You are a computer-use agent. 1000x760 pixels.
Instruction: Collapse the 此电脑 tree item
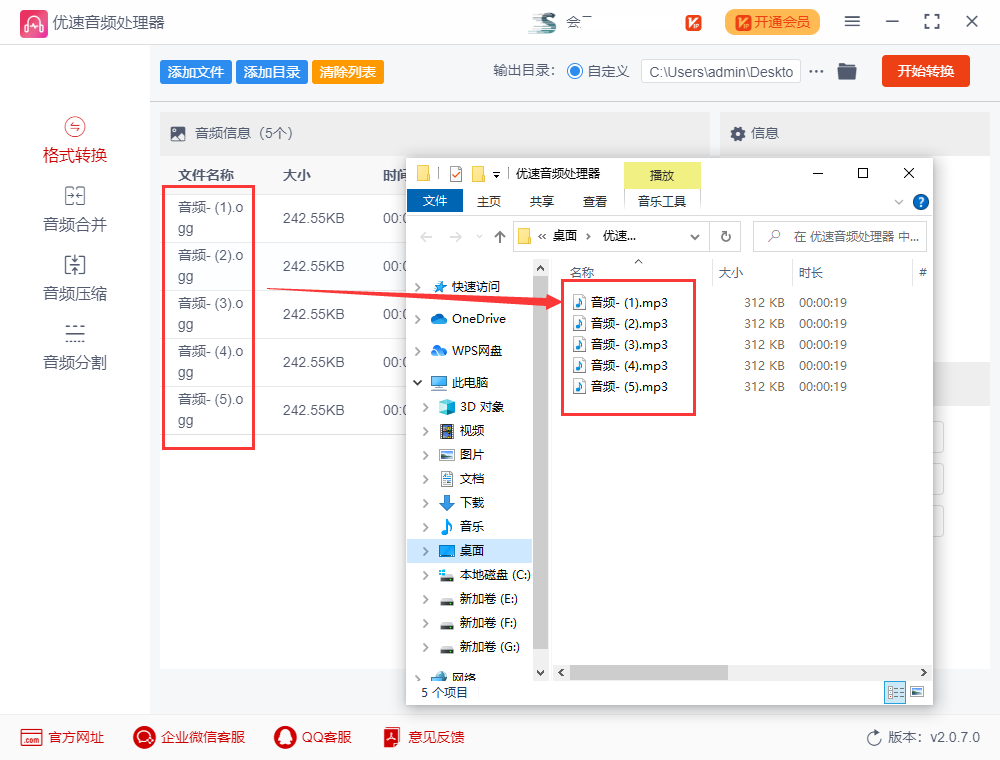(x=419, y=382)
